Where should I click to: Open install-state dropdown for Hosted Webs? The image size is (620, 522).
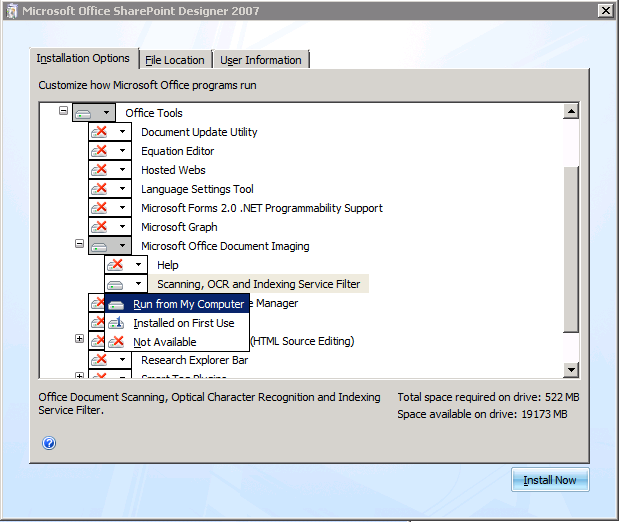click(x=110, y=170)
